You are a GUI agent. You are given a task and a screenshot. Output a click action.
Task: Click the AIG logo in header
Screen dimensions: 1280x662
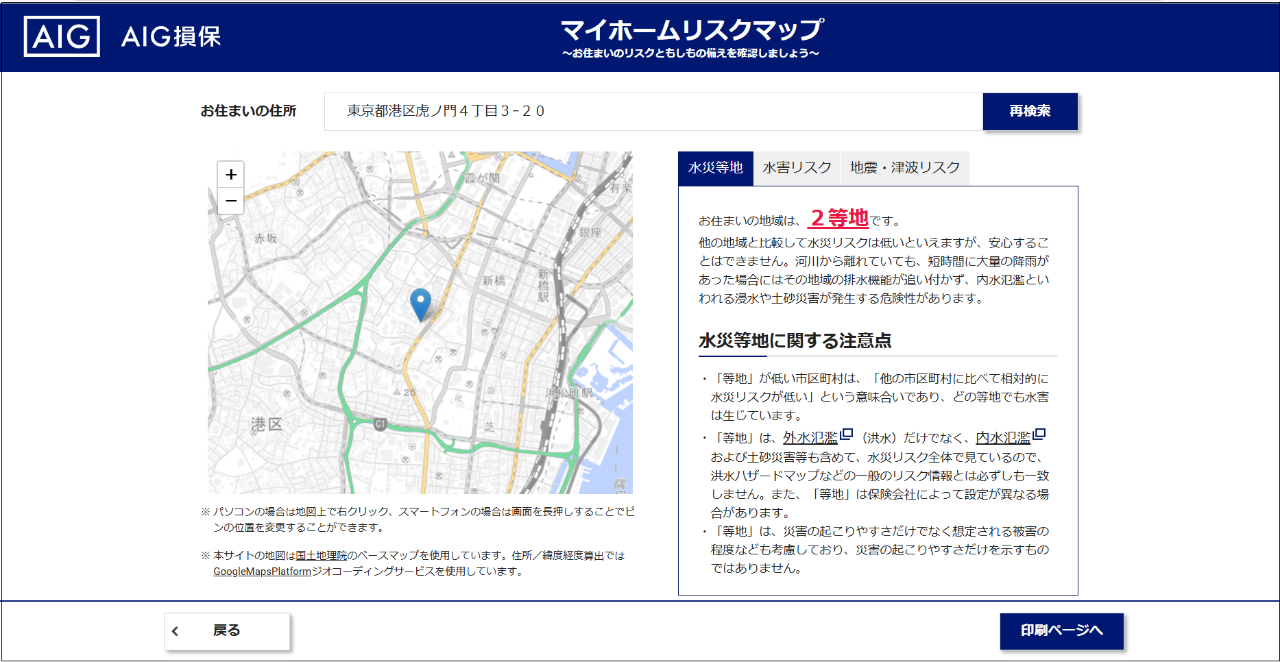coord(61,37)
